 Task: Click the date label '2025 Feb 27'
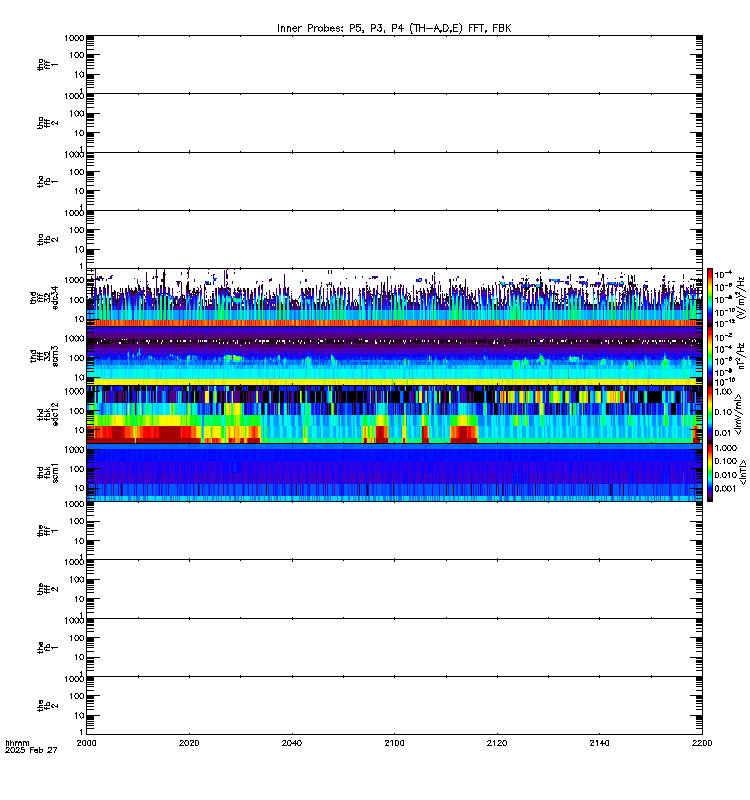[31, 750]
